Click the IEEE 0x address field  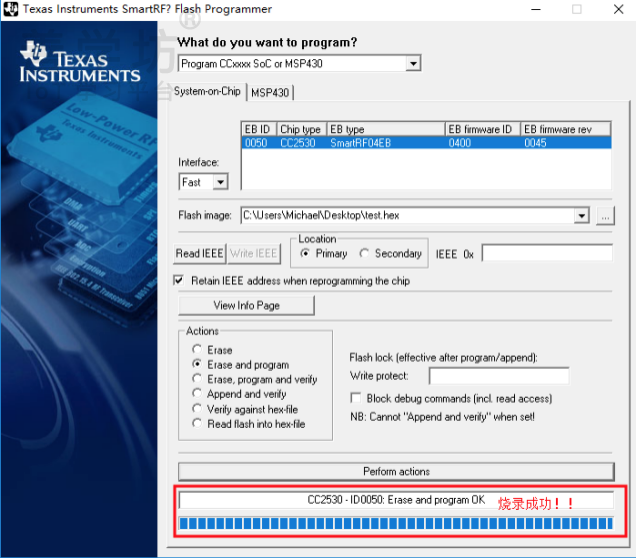(x=547, y=253)
